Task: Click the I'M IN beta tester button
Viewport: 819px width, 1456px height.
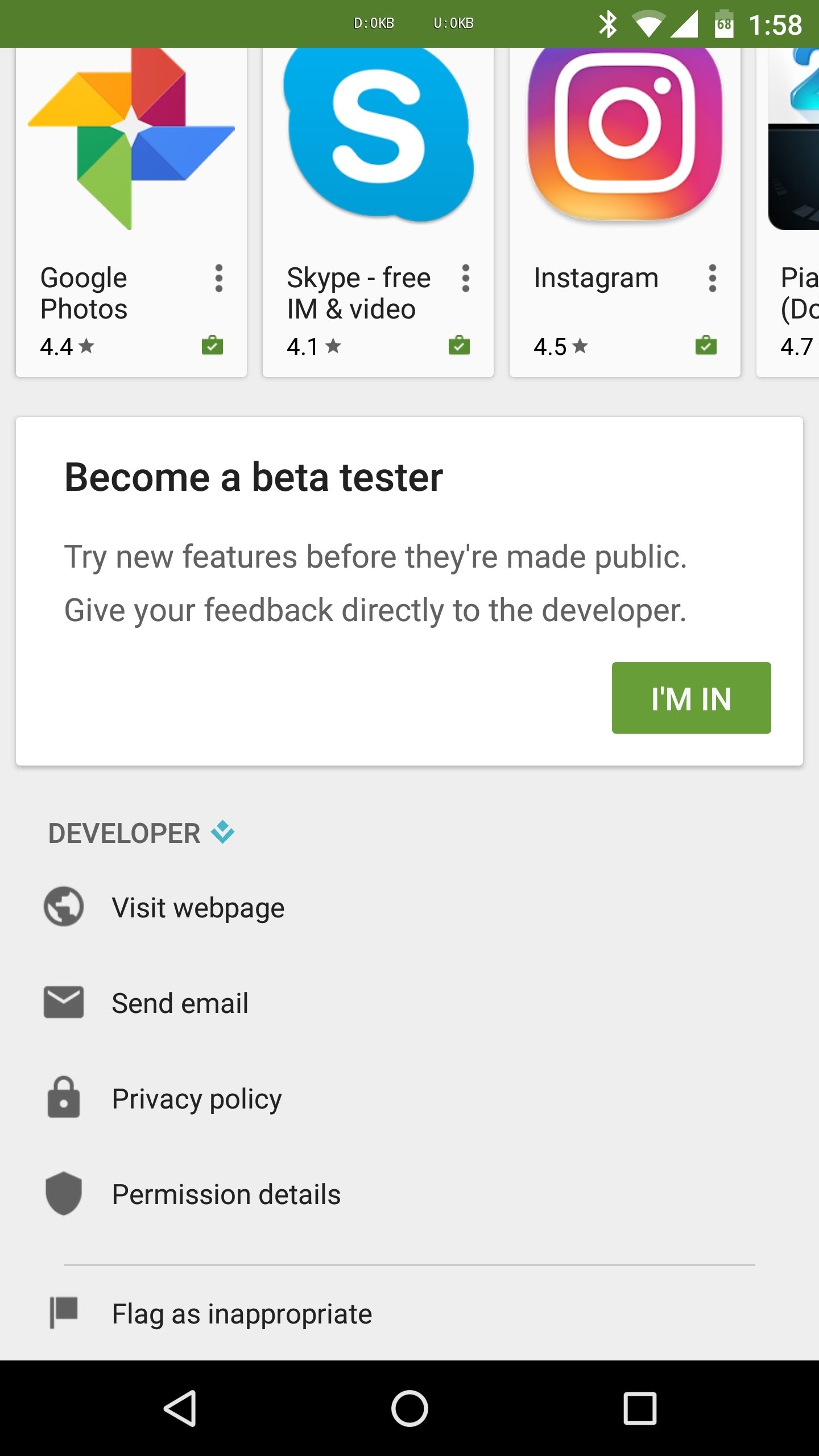Action: pyautogui.click(x=691, y=698)
